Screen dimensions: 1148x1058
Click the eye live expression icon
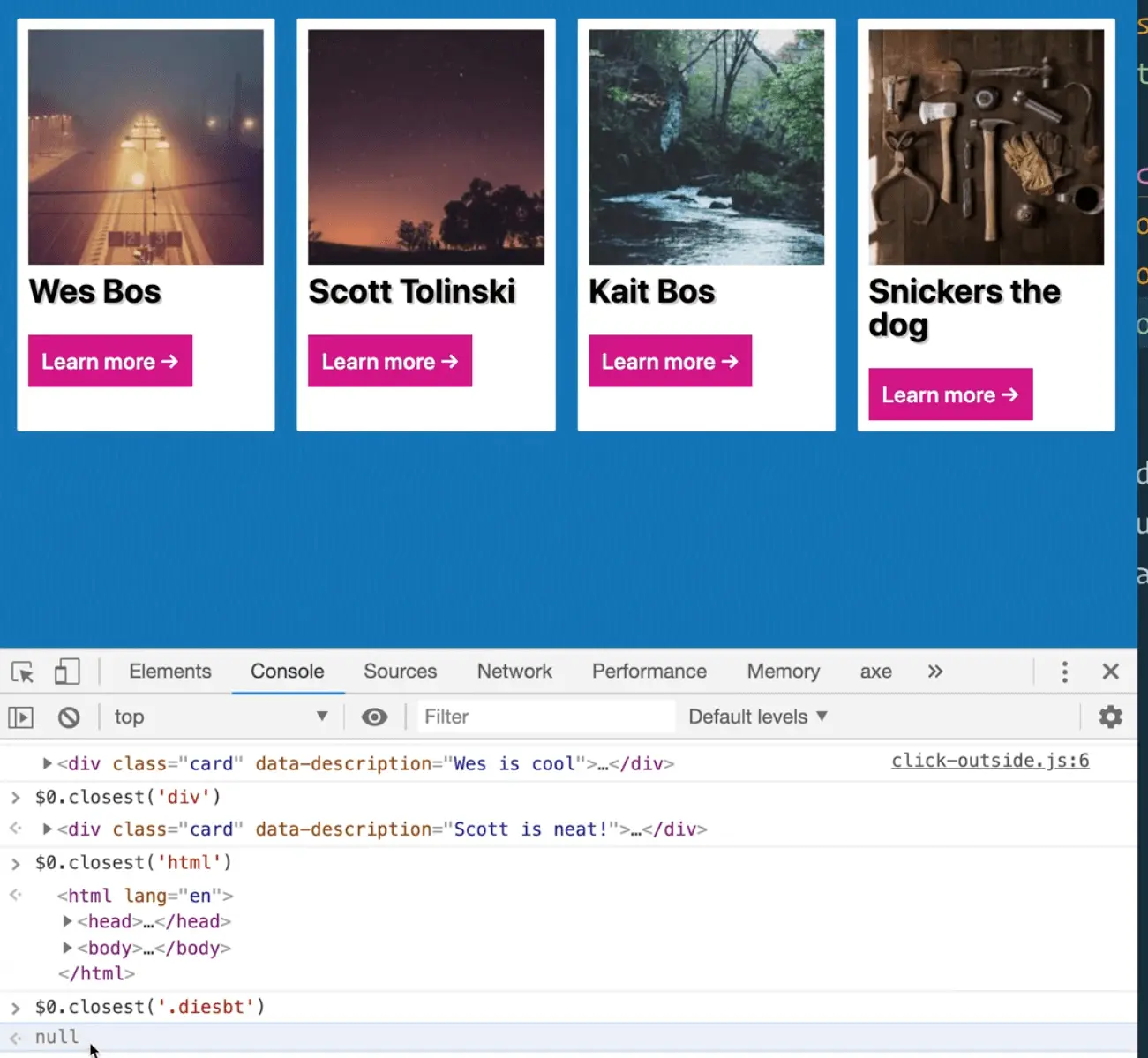(x=374, y=717)
